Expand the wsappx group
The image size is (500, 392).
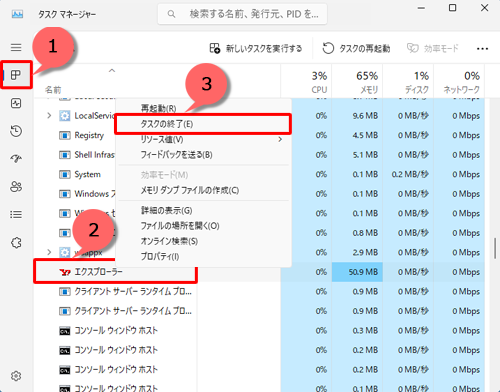click(49, 252)
